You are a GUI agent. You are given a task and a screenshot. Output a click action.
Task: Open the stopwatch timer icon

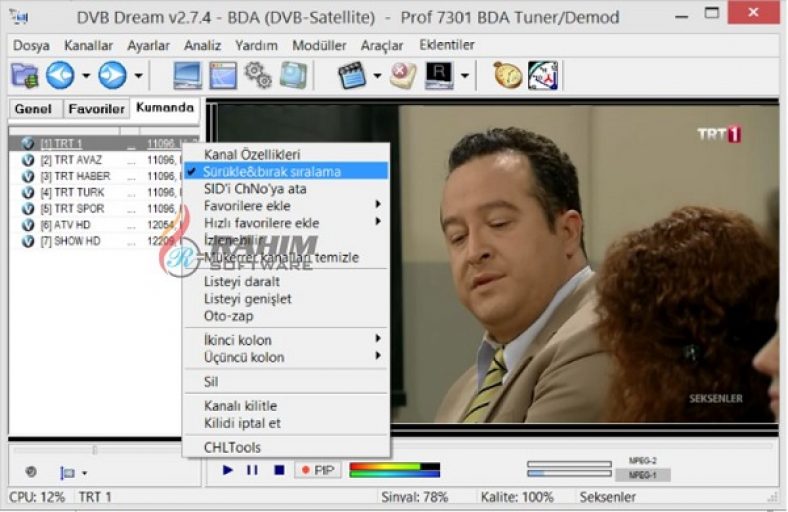click(508, 75)
